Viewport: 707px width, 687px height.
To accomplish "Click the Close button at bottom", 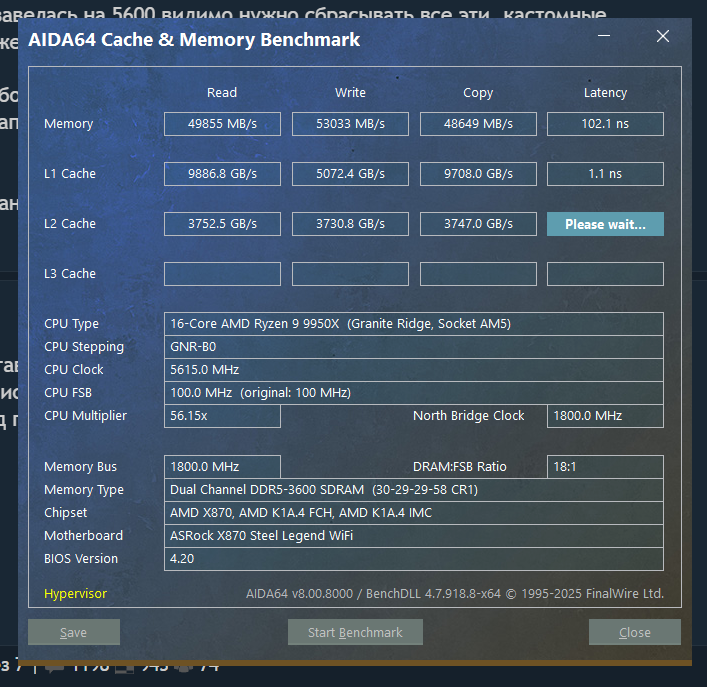I will pos(635,632).
